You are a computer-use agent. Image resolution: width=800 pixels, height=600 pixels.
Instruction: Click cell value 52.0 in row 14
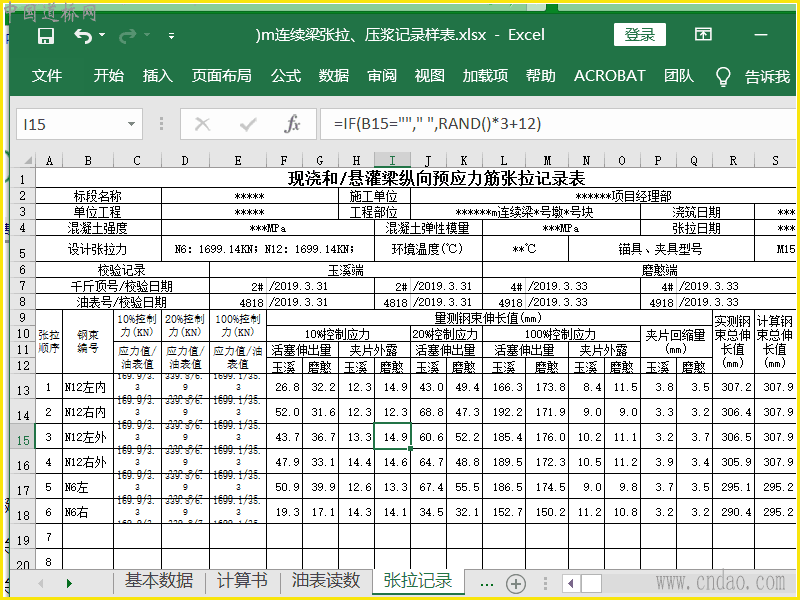click(x=284, y=412)
